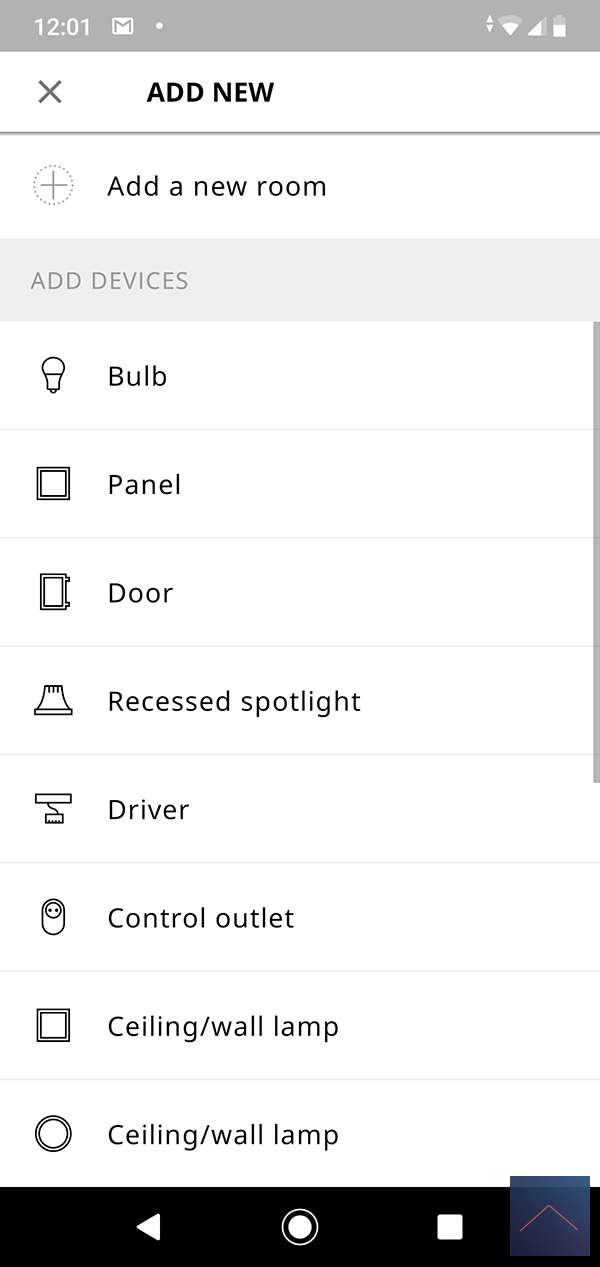The width and height of the screenshot is (600, 1267).
Task: Select the Recessed spotlight label
Action: coord(234,701)
